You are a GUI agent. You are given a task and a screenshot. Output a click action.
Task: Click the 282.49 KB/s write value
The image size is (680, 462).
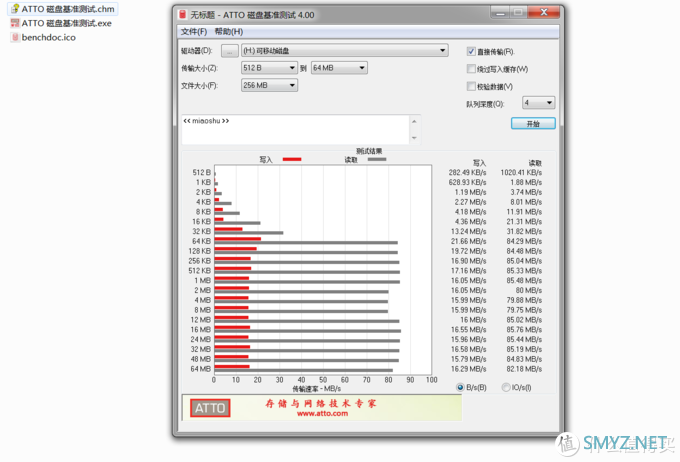467,173
